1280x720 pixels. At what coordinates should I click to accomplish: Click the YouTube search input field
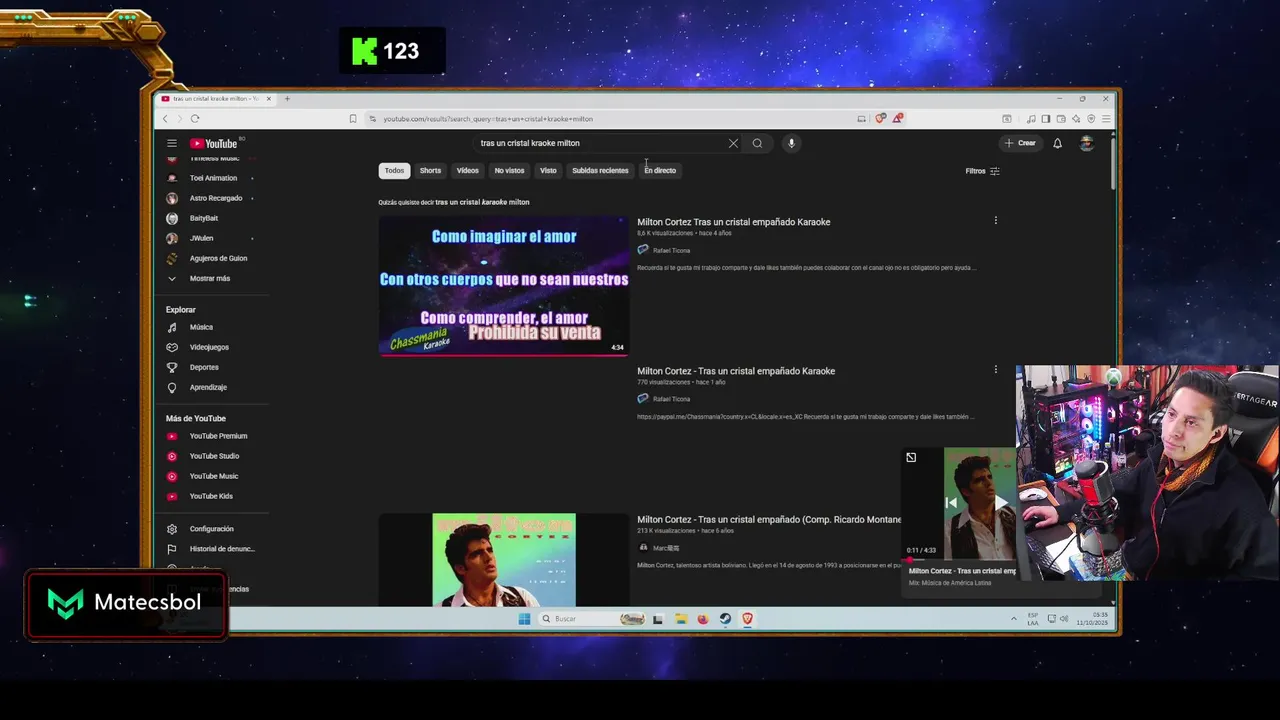600,143
